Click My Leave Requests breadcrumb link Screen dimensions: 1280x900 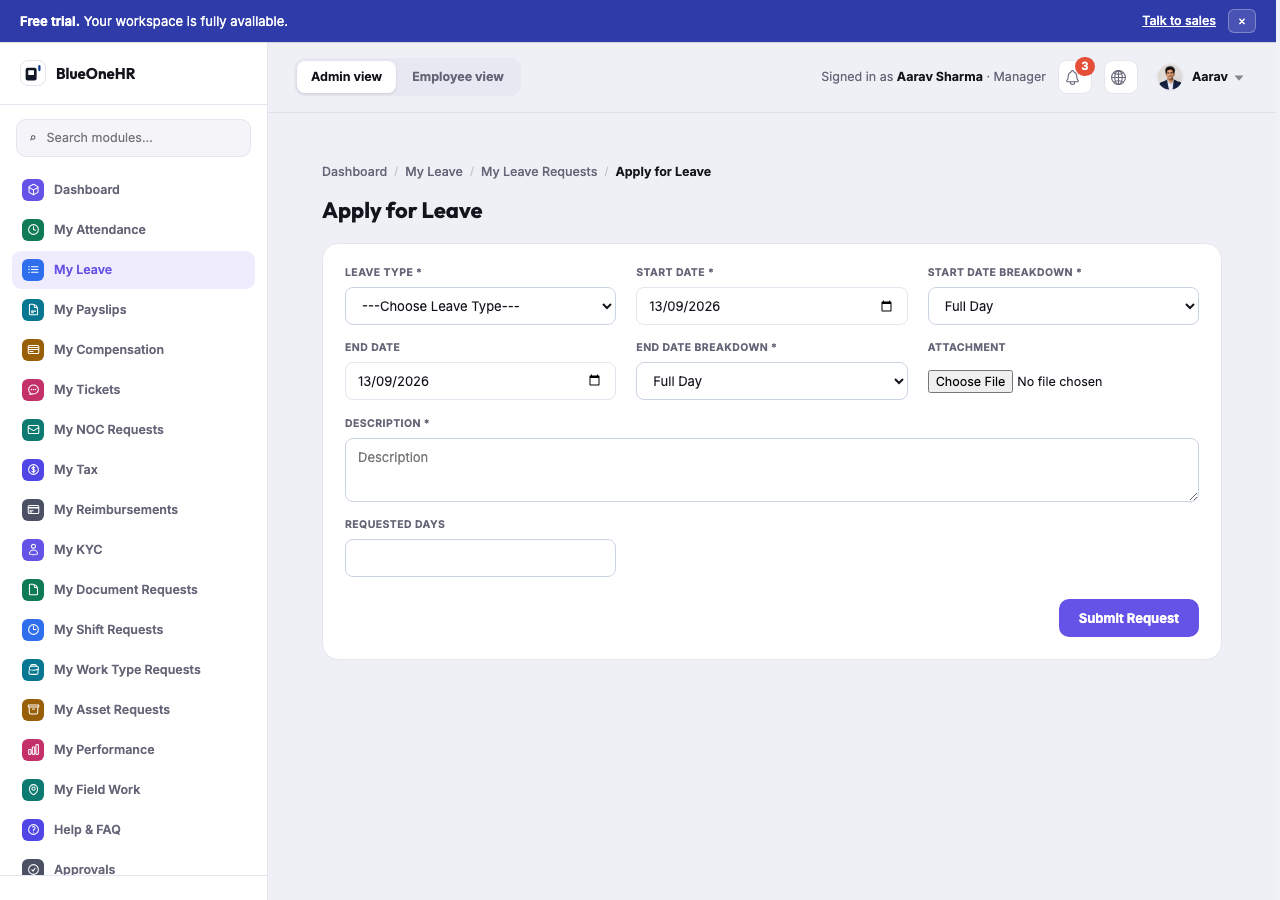539,172
